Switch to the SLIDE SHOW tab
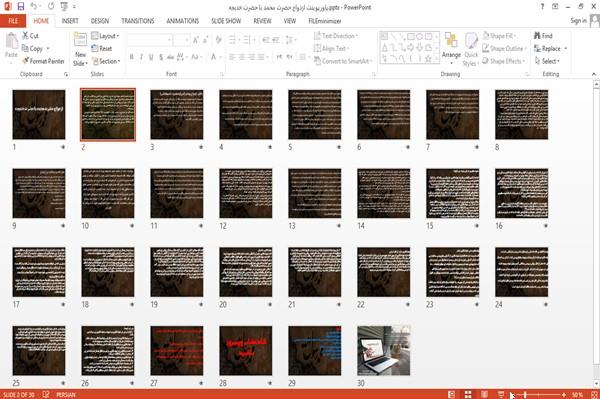This screenshot has width=600, height=399. pos(226,21)
